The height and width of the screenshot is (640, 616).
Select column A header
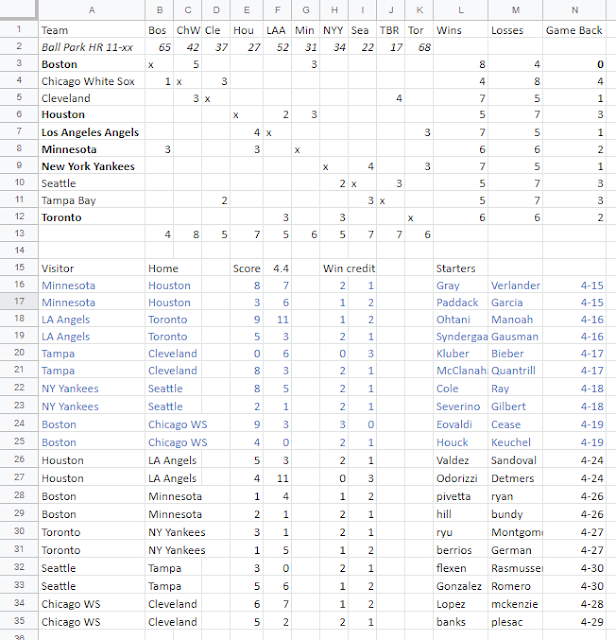[92, 10]
